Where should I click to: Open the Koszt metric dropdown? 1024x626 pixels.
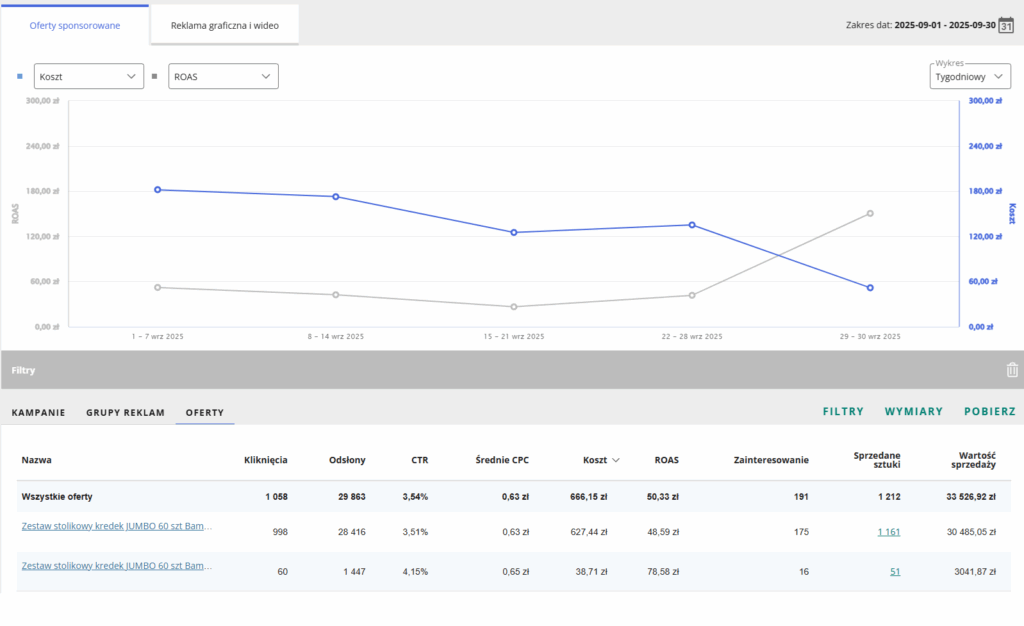coord(88,76)
